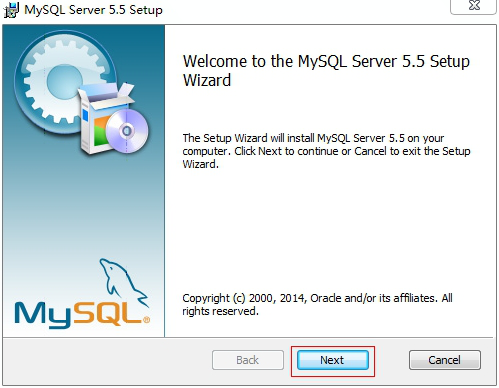This screenshot has height=388, width=499.
Task: Click the installer icon in the title bar
Action: coord(11,10)
